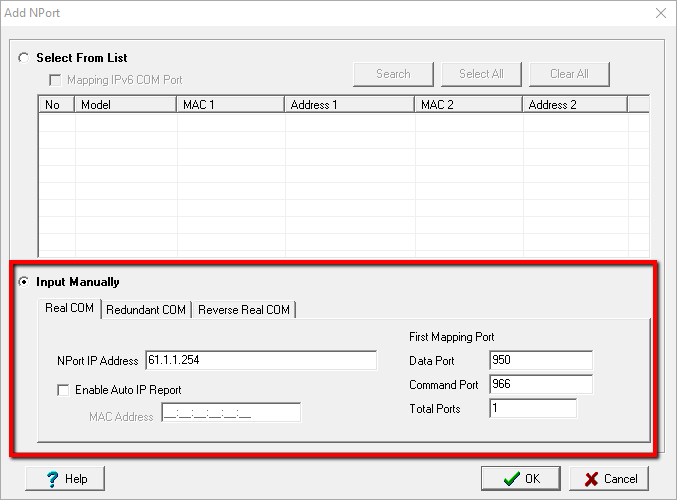Focus the Command Port input field
The image size is (677, 500).
[541, 384]
